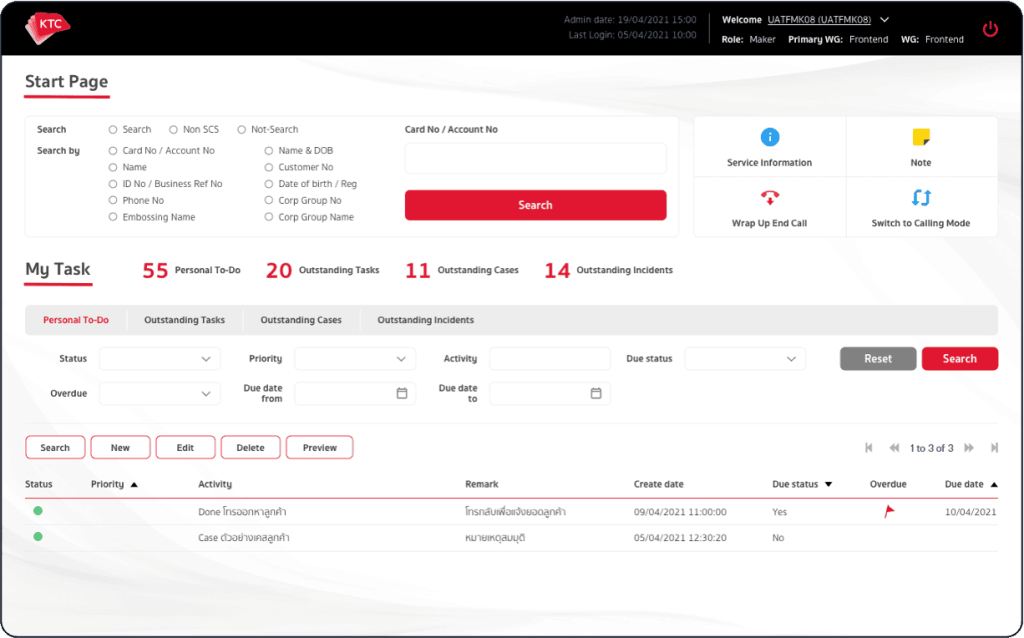Open the yellow Note icon
Screen dimensions: 1024x638
pos(921,137)
